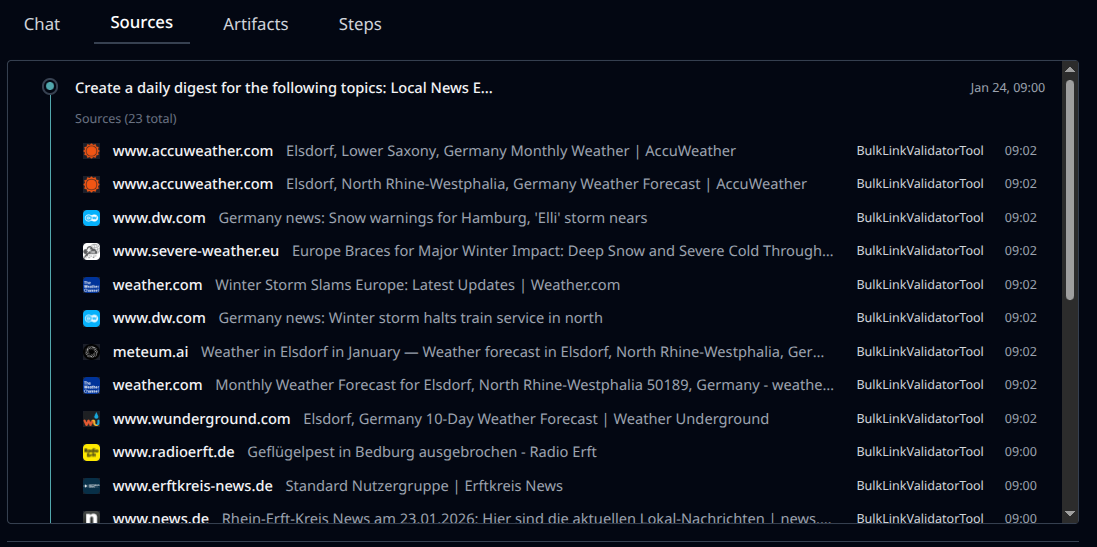Open the Artifacts tab

255,24
